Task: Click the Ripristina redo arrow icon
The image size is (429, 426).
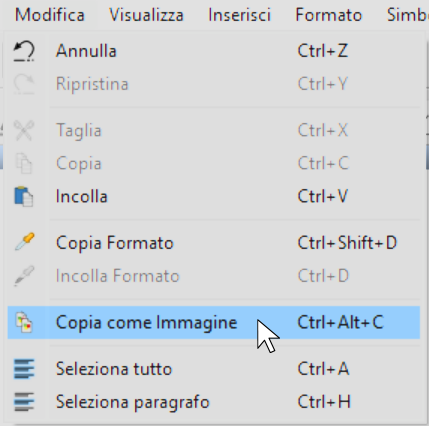Action: click(24, 84)
